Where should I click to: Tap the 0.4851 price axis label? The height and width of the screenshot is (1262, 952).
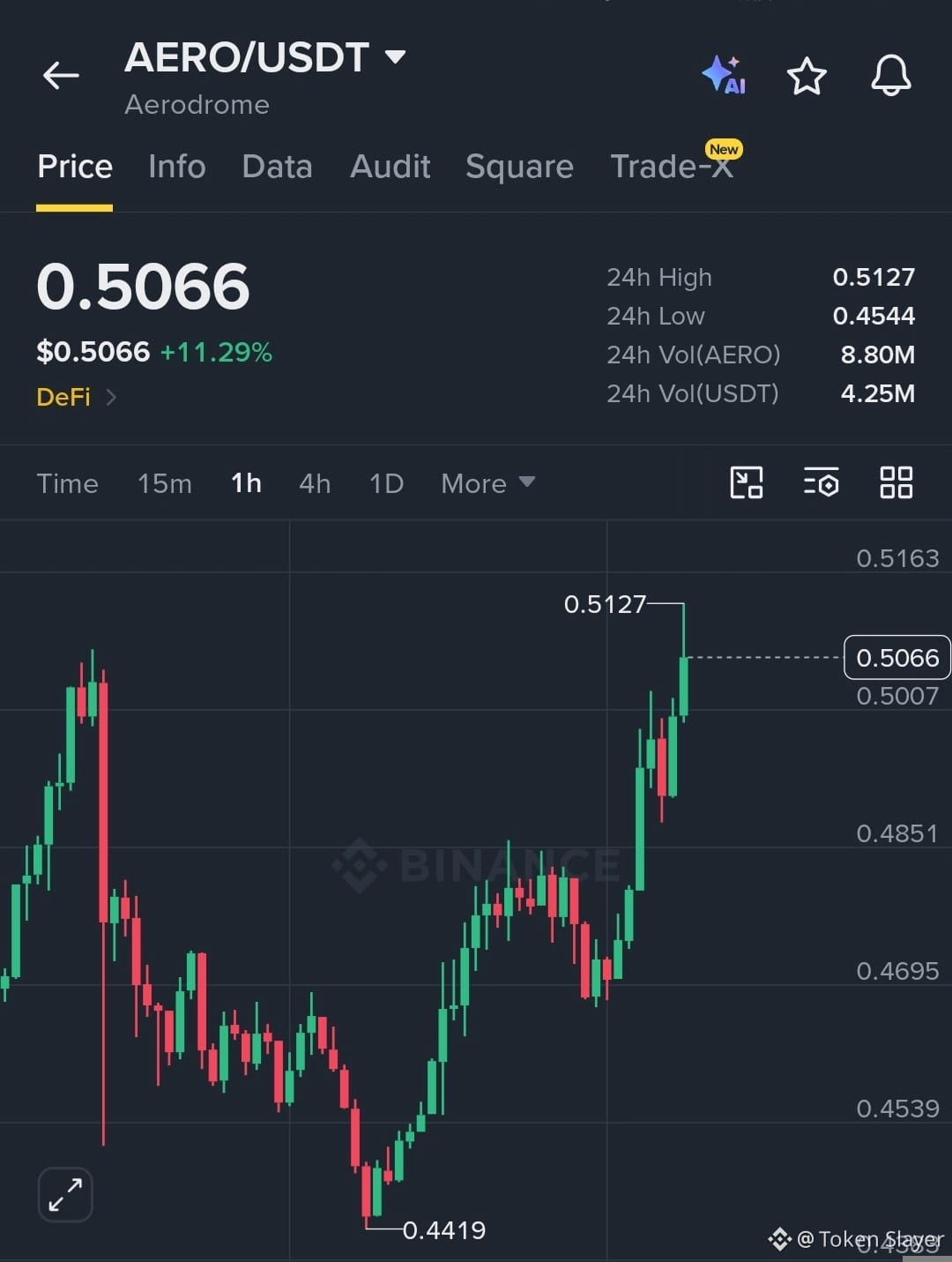pyautogui.click(x=897, y=833)
